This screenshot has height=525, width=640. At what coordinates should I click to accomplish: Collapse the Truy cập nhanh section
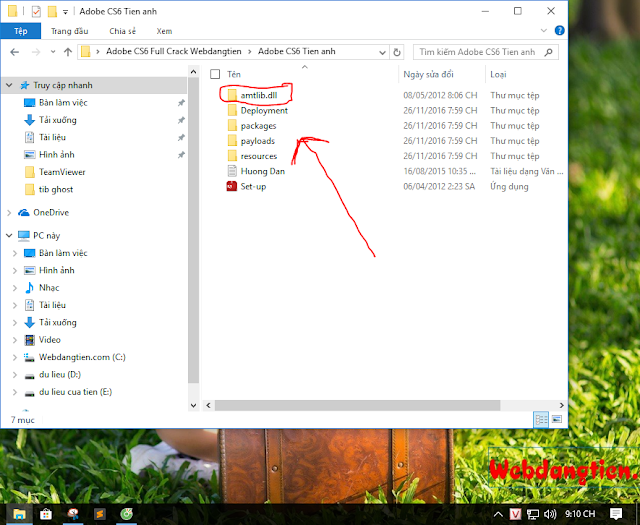pyautogui.click(x=9, y=85)
